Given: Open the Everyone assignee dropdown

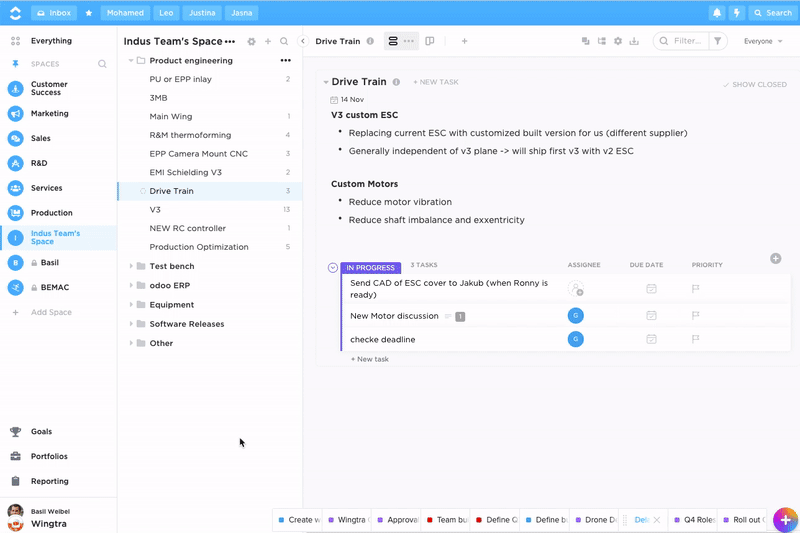Looking at the screenshot, I should 763,41.
